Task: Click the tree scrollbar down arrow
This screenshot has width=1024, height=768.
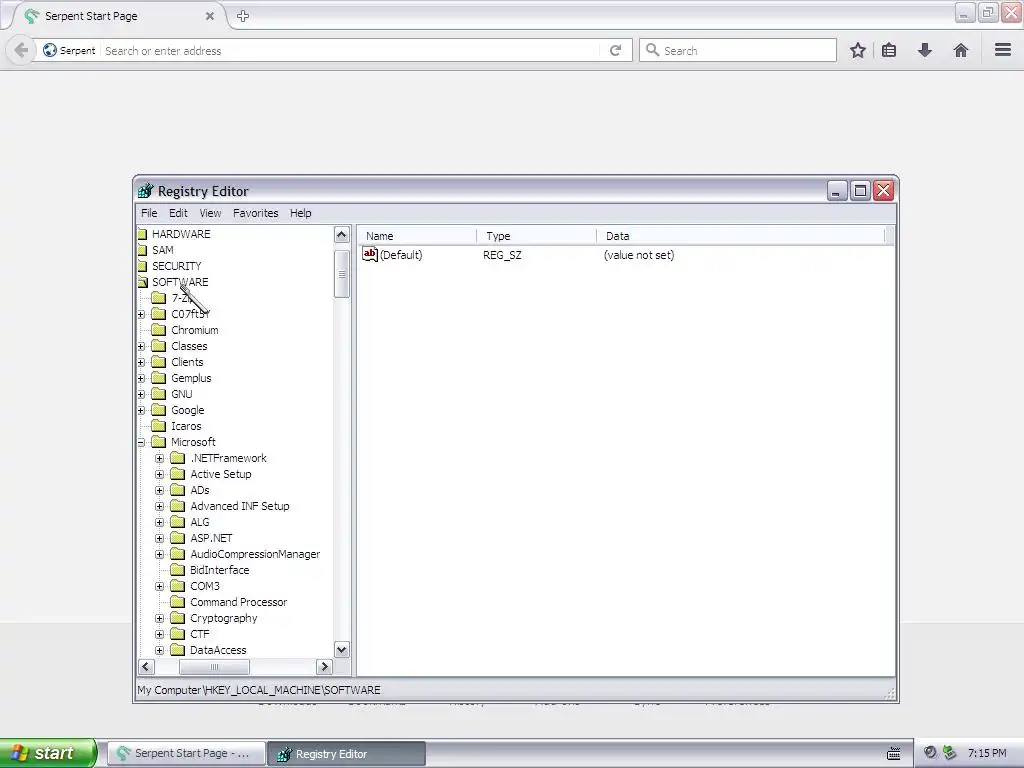Action: [x=342, y=649]
